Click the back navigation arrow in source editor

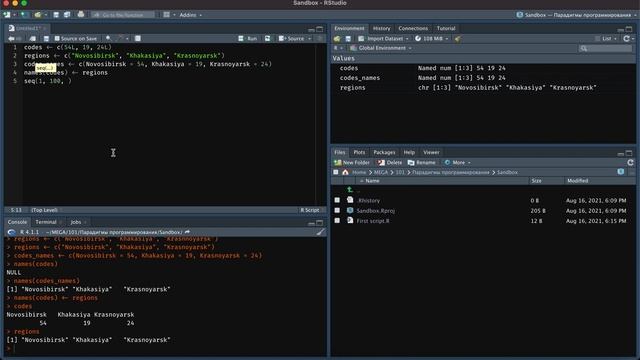(11, 38)
